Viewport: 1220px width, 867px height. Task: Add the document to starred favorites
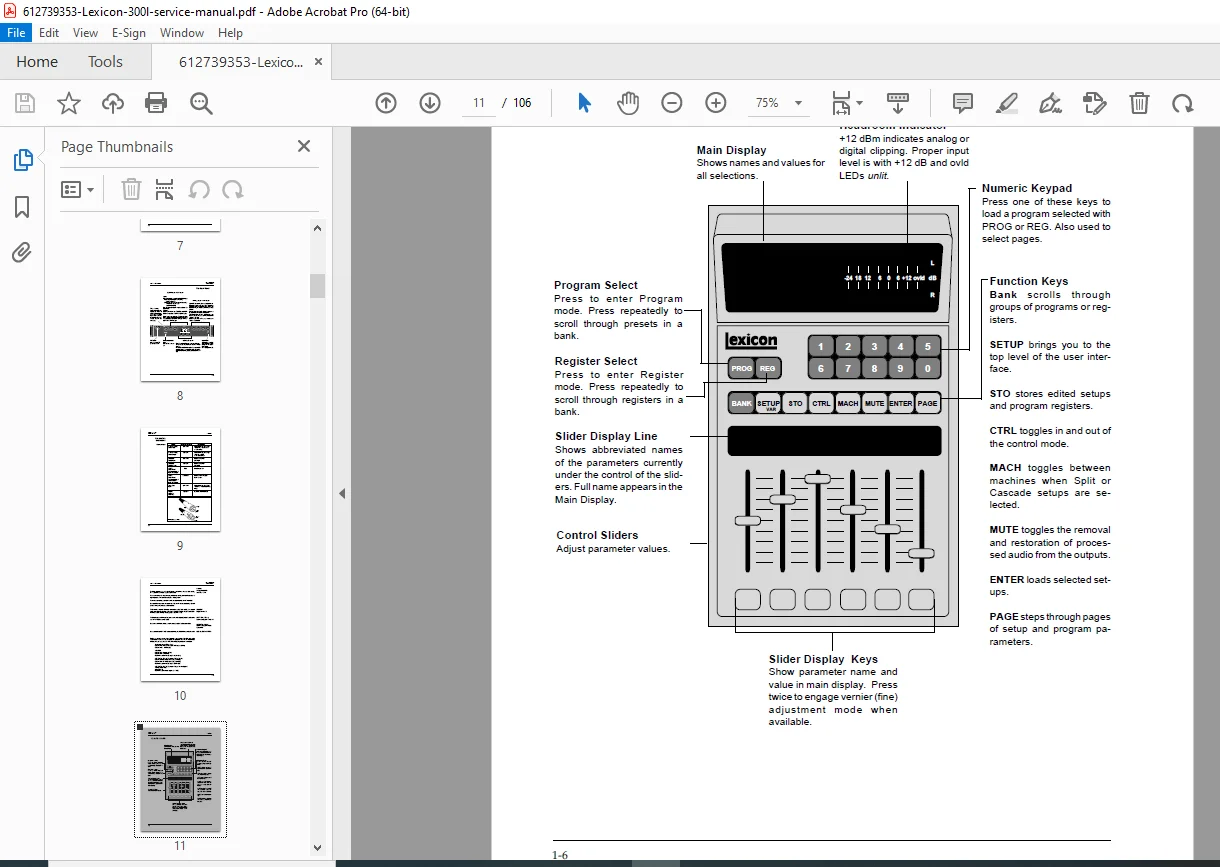click(68, 103)
